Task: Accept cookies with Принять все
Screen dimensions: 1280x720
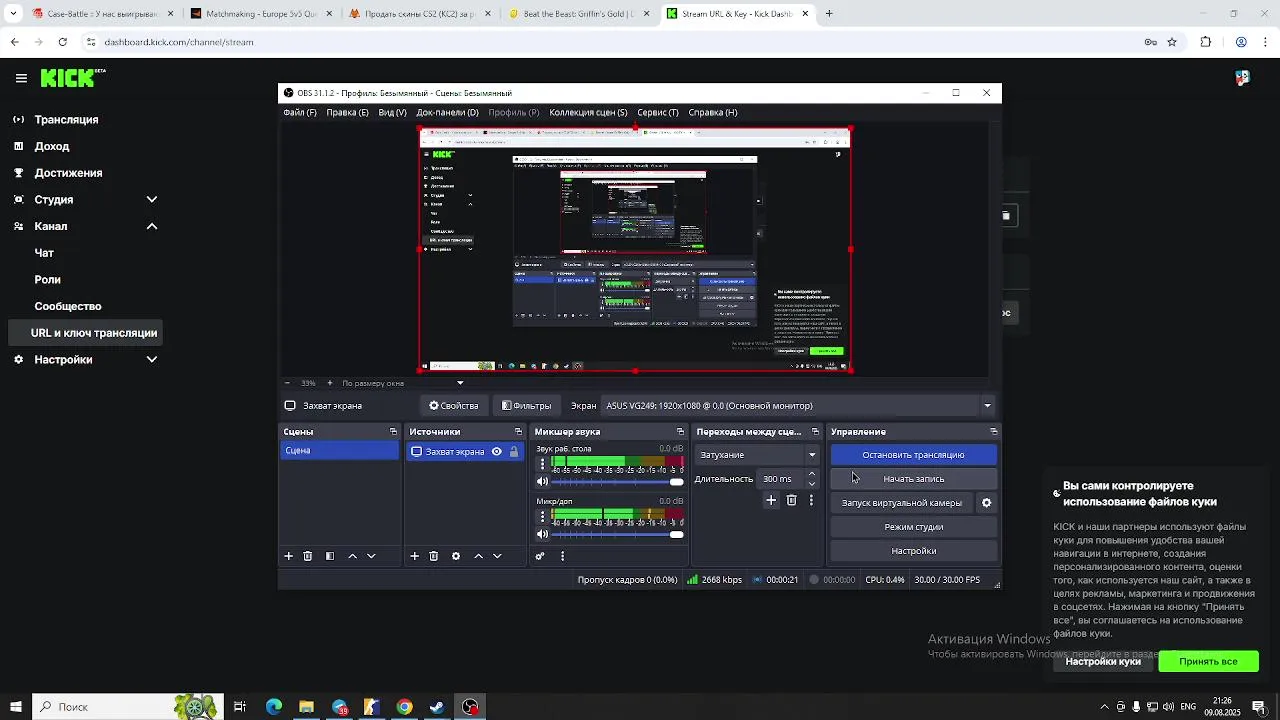Action: [1208, 661]
